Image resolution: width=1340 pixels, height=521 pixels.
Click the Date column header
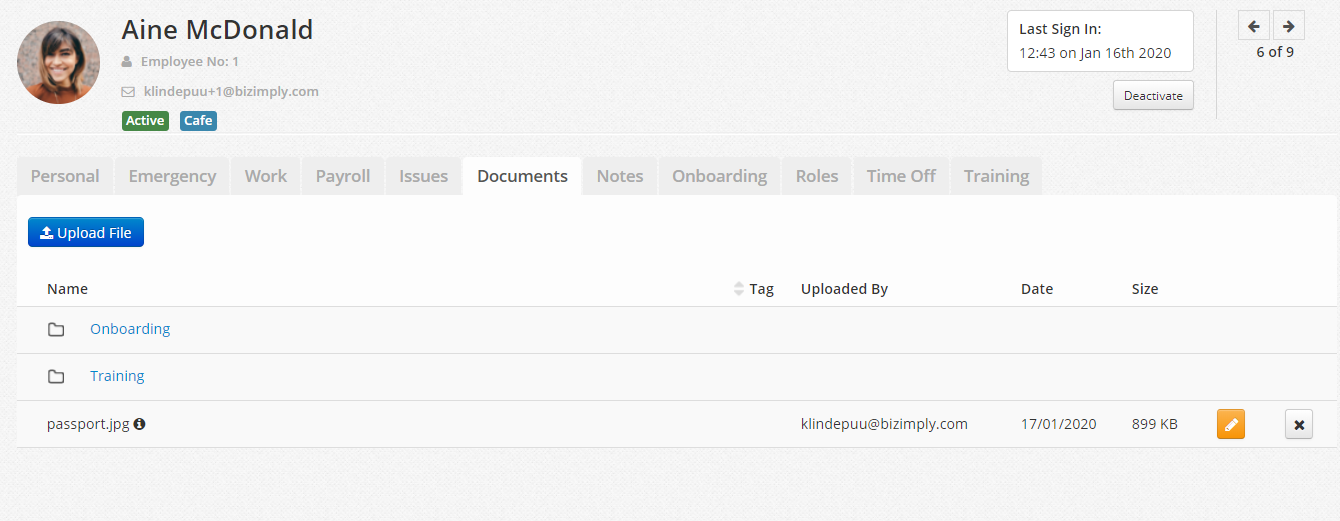pyautogui.click(x=1037, y=289)
